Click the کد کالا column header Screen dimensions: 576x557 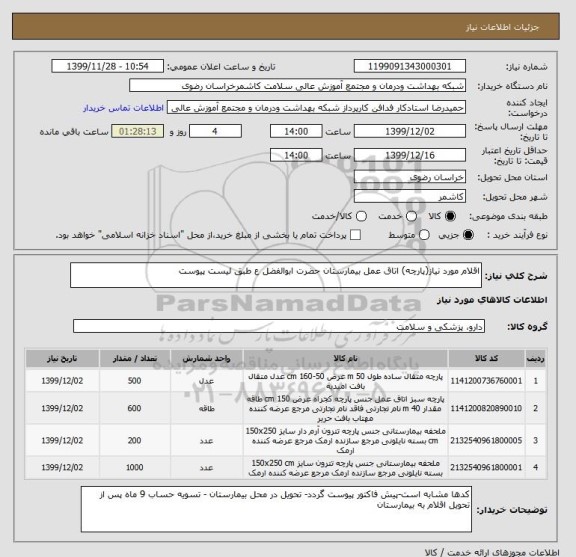click(486, 359)
